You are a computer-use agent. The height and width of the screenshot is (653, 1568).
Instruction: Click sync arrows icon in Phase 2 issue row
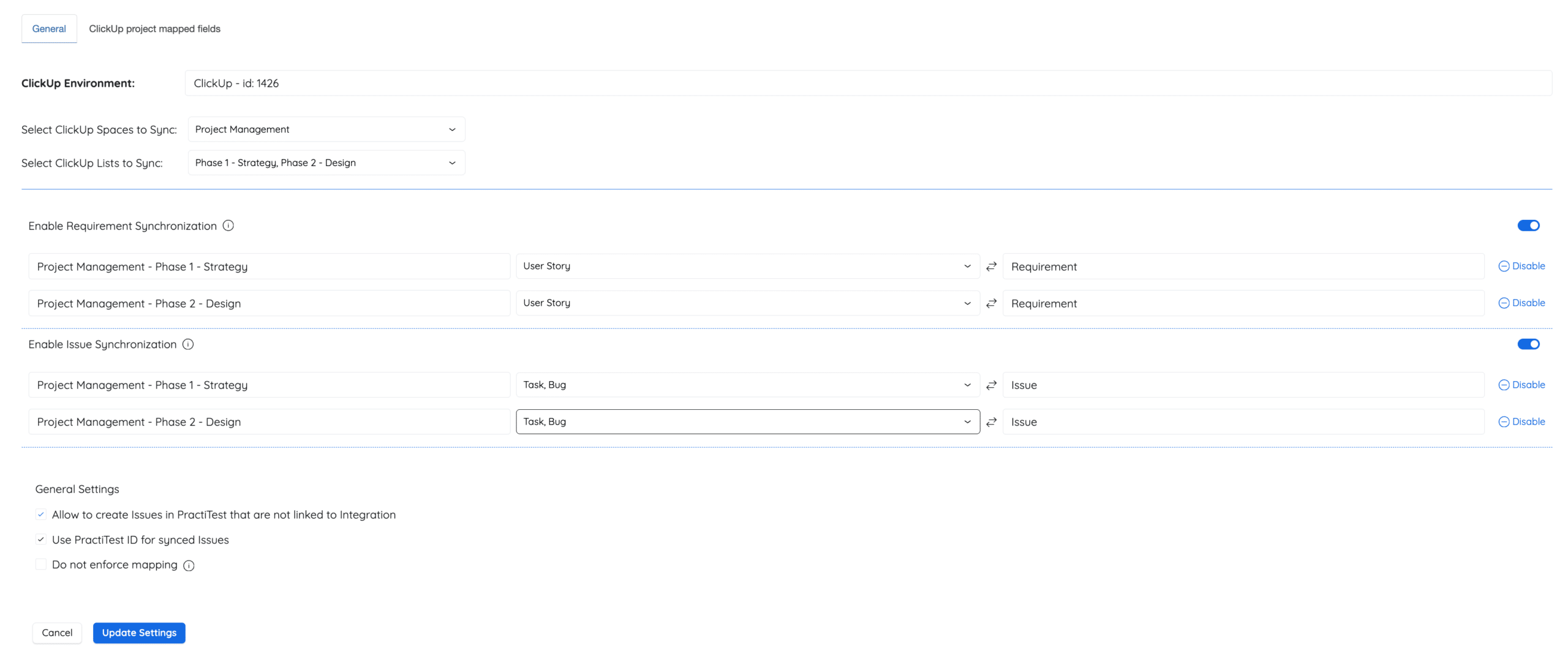click(x=991, y=422)
